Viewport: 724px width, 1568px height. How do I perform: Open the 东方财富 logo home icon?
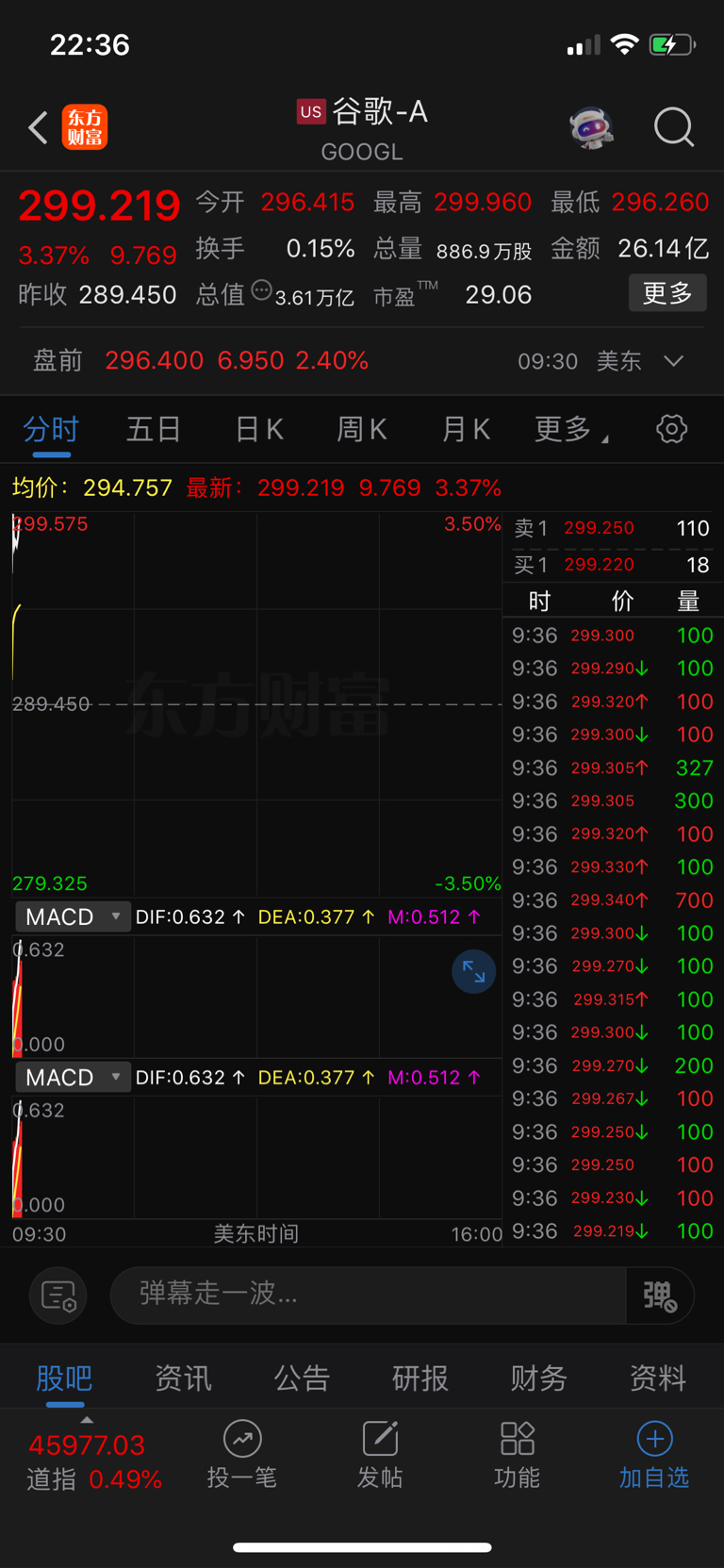[x=85, y=127]
